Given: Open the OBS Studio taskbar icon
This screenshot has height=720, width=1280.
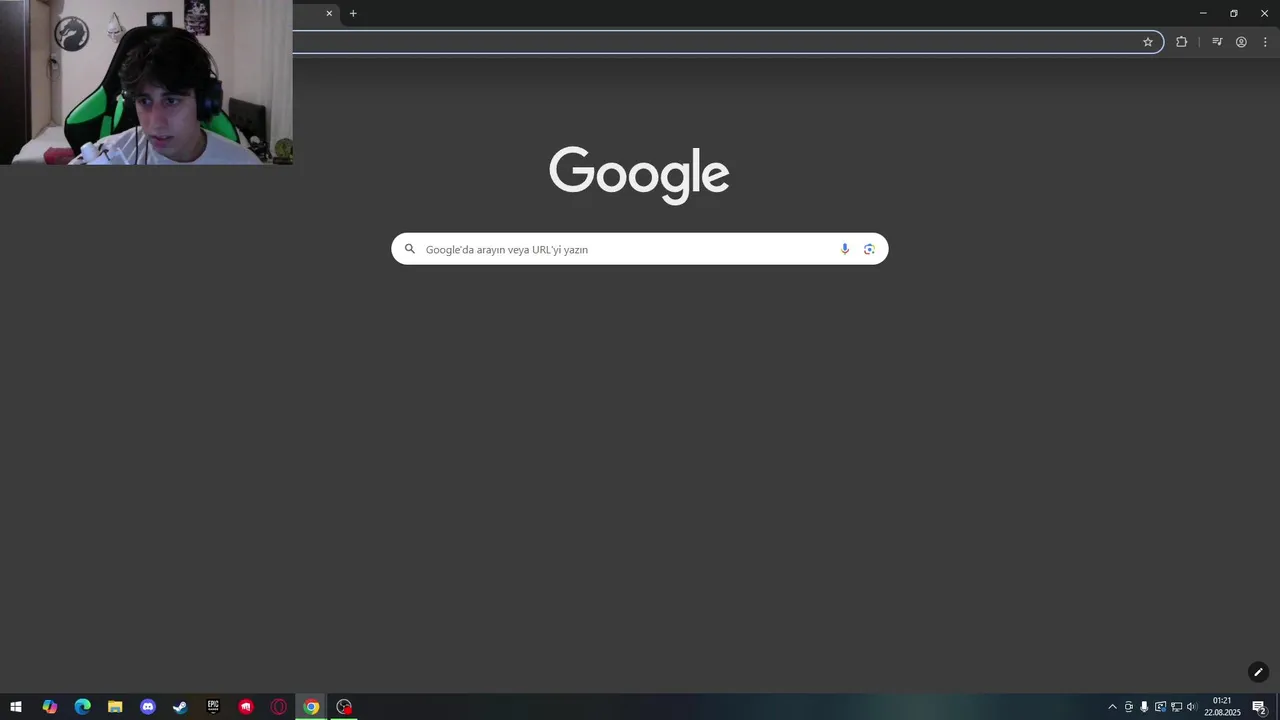Looking at the screenshot, I should pos(344,707).
